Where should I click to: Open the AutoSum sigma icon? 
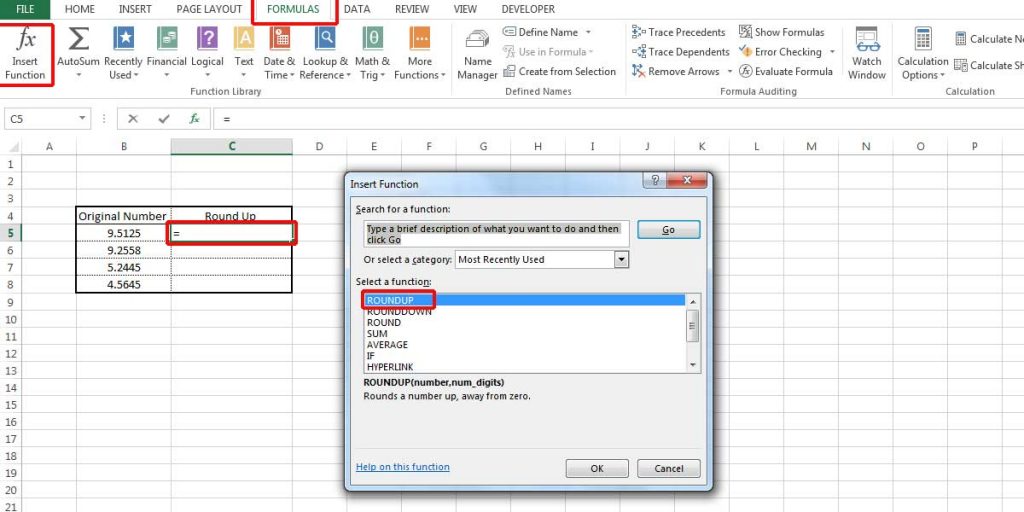point(78,39)
